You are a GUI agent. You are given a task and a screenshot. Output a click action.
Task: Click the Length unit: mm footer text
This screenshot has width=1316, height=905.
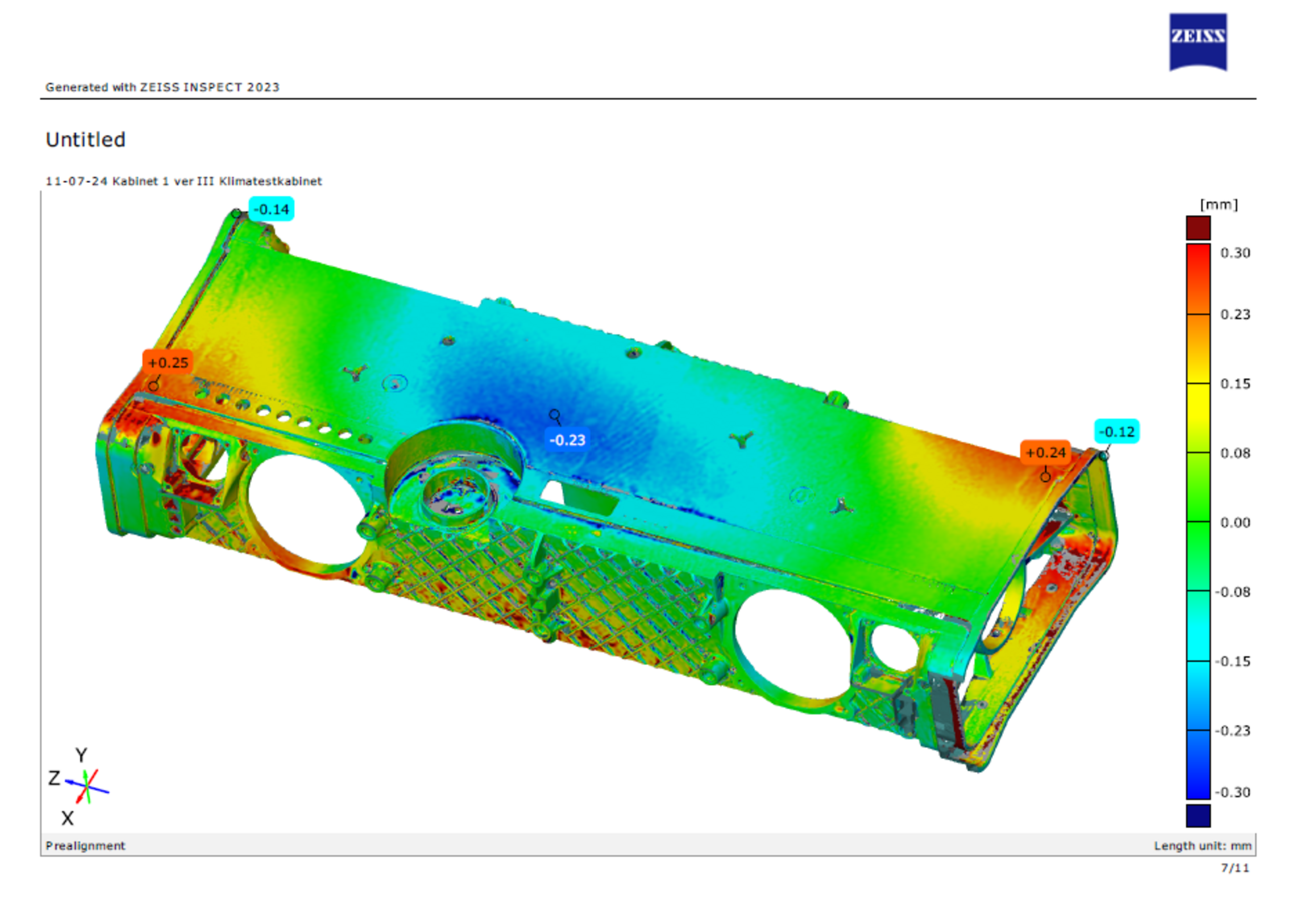1202,846
